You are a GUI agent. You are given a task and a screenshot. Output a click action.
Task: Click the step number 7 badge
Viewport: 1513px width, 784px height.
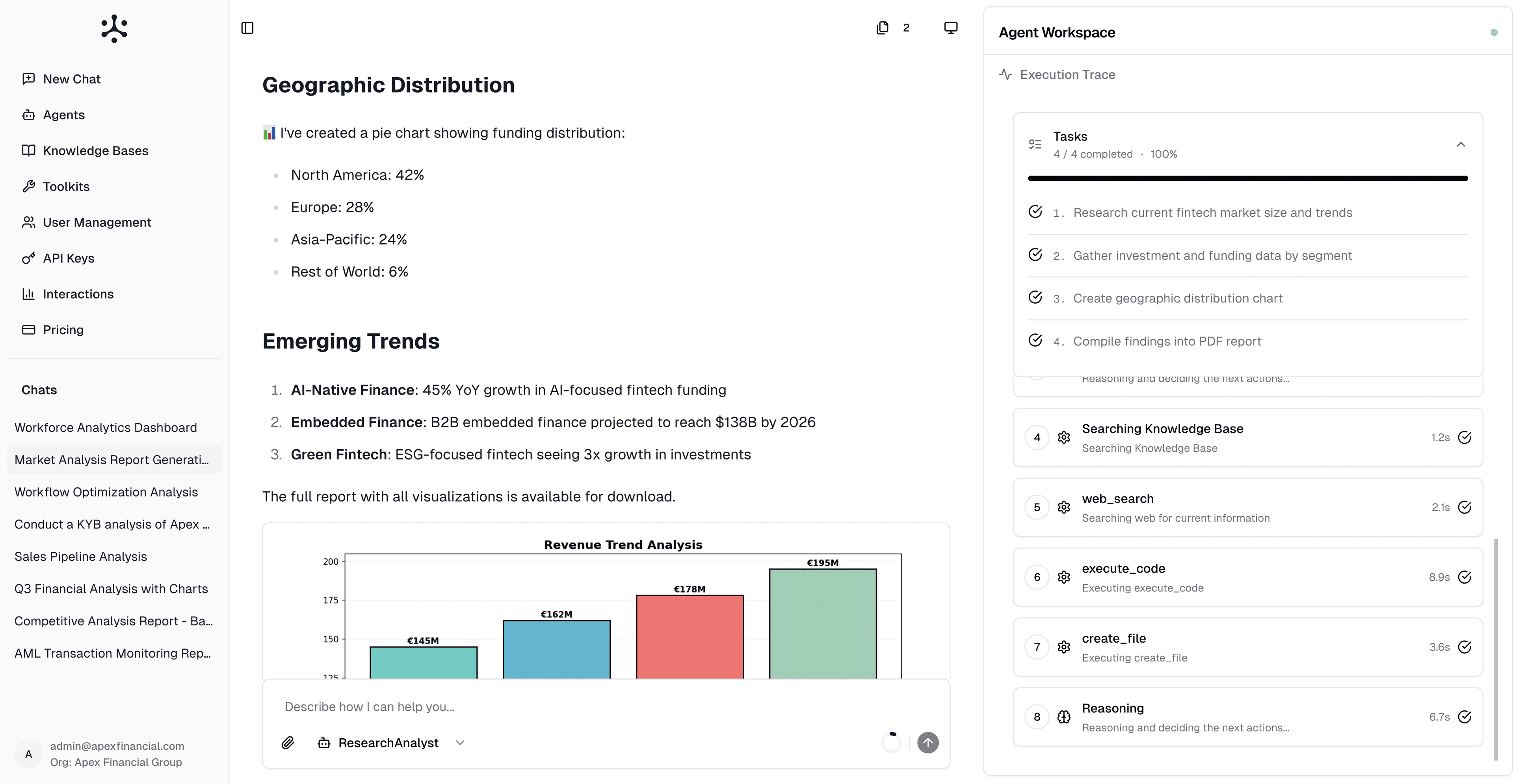pos(1037,647)
